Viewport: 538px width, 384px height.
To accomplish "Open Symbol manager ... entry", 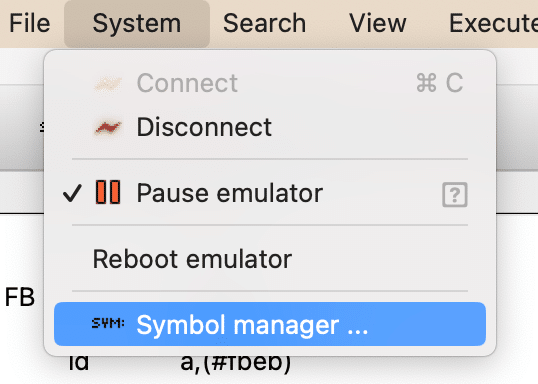I will 270,324.
